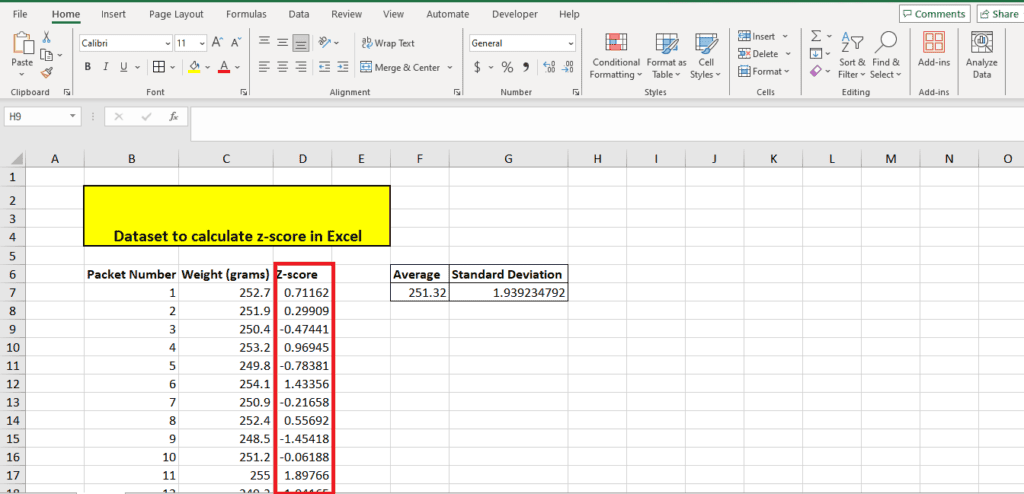Toggle the highlighted Bottom Align button
Image resolution: width=1024 pixels, height=494 pixels.
pyautogui.click(x=300, y=42)
